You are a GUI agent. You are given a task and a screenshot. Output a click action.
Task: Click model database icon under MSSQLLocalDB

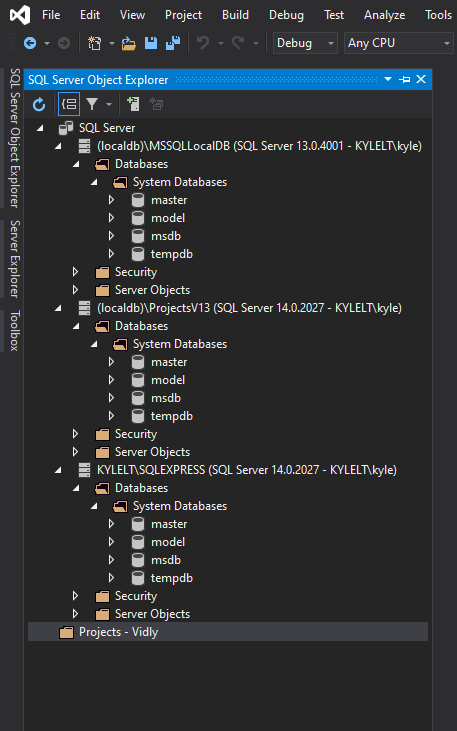(138, 218)
